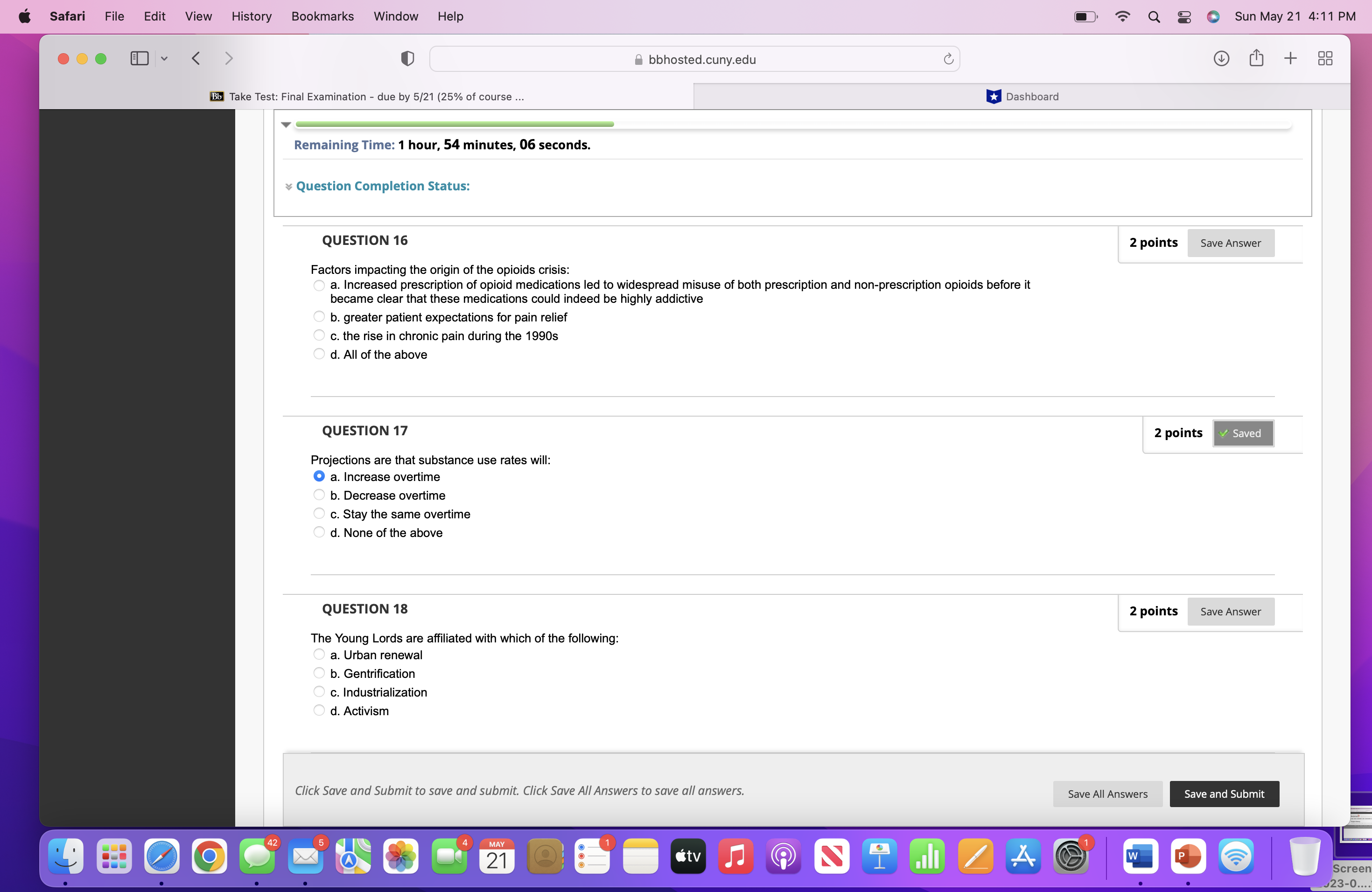The height and width of the screenshot is (892, 1372).
Task: Choose c. Stay the same overtime in Question 17
Action: click(319, 514)
